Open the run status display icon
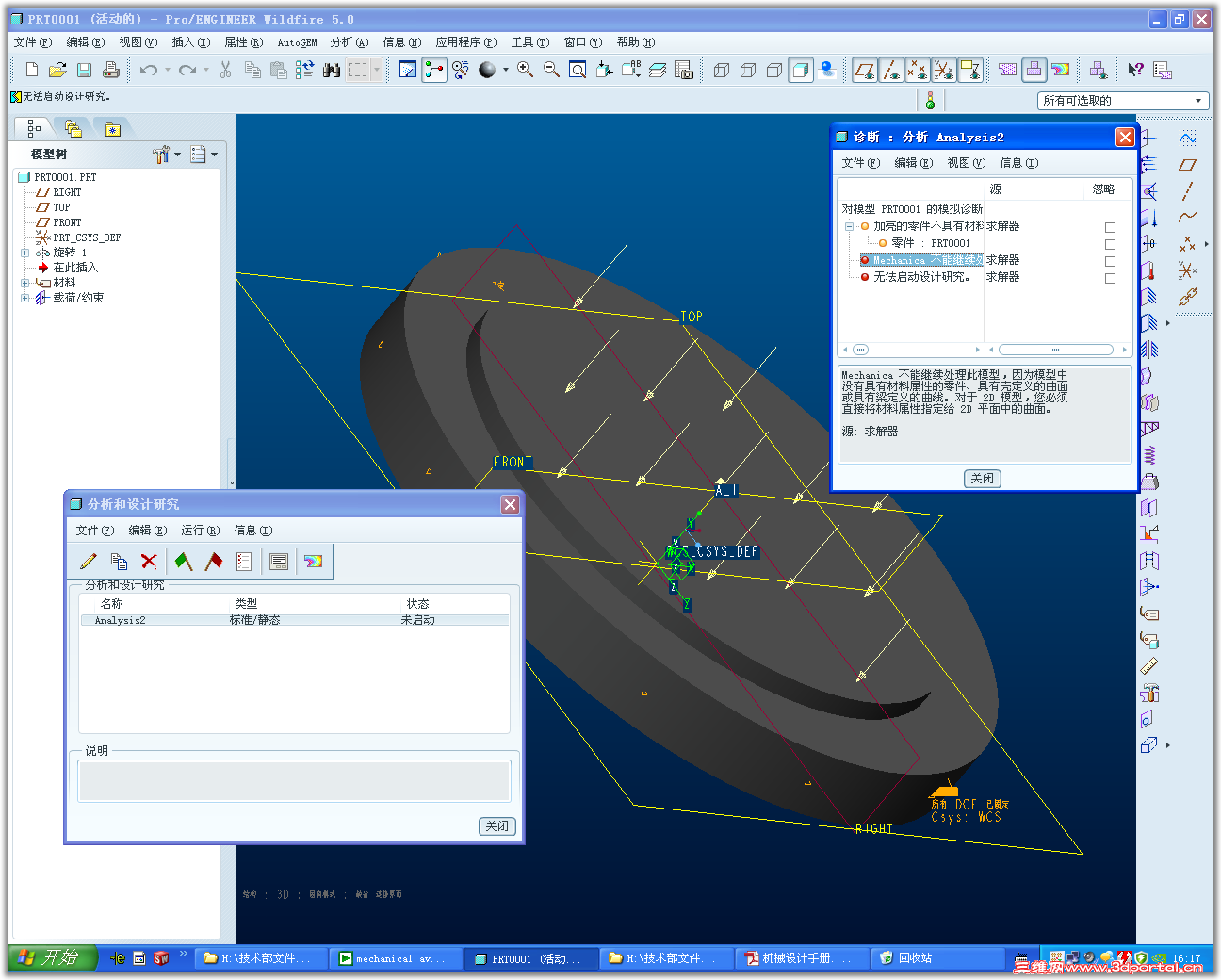The image size is (1221, 980). coord(279,562)
